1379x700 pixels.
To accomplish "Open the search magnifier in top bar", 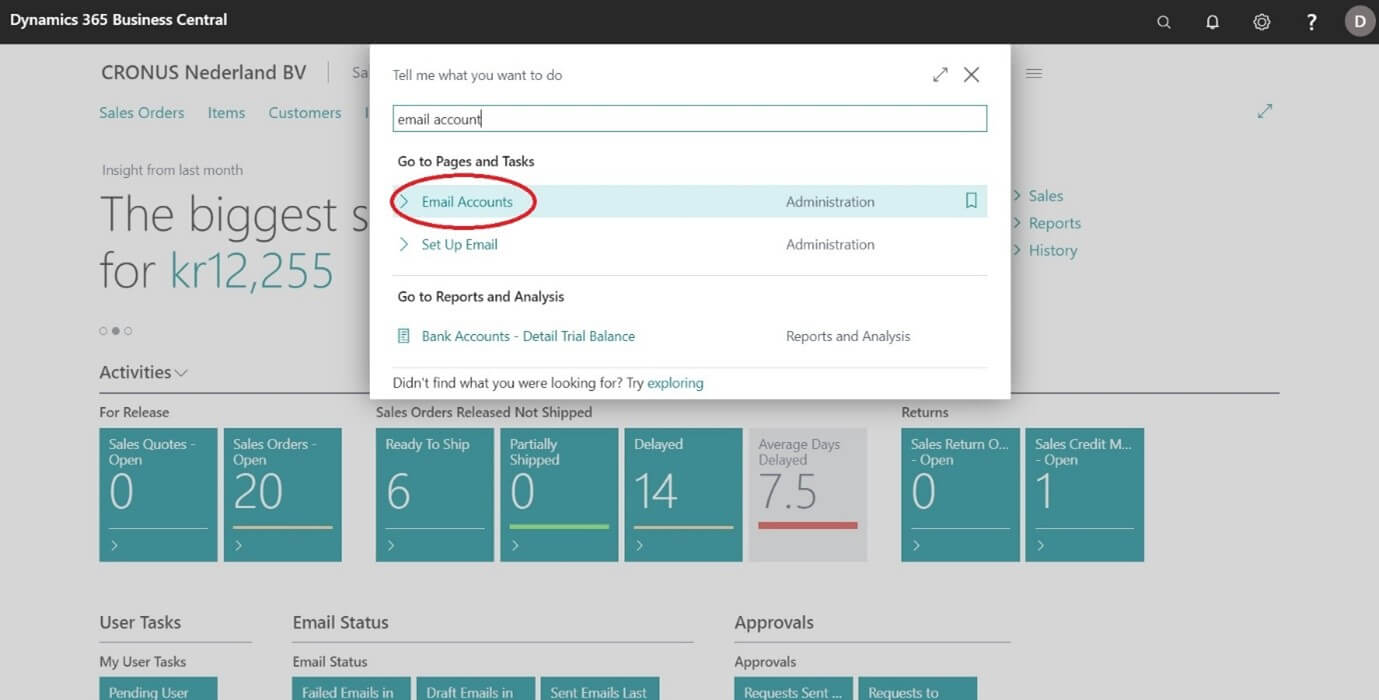I will (x=1163, y=22).
